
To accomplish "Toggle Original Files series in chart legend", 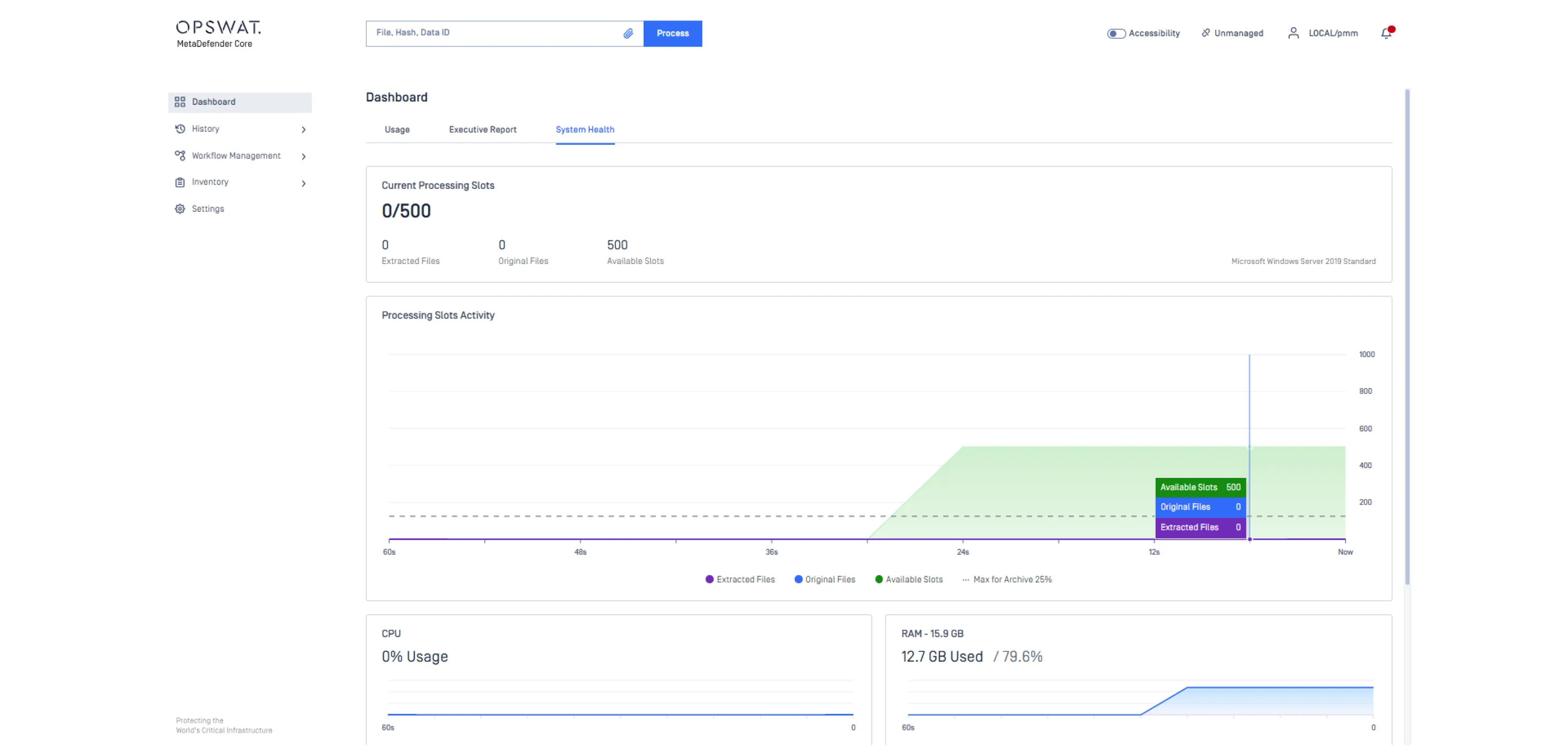I will (824, 579).
